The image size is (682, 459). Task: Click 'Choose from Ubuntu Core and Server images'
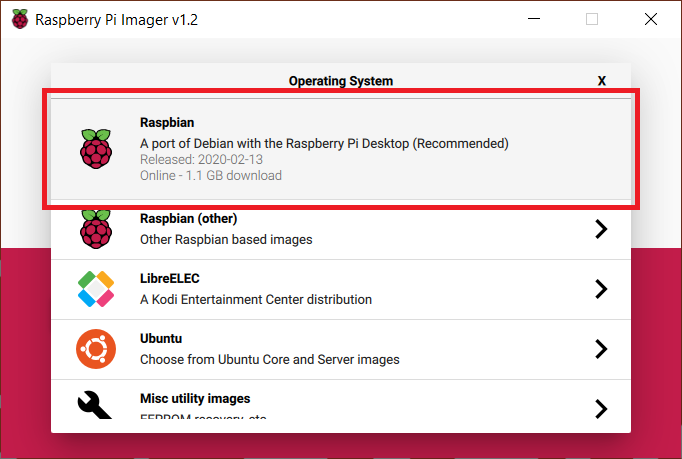tap(270, 360)
